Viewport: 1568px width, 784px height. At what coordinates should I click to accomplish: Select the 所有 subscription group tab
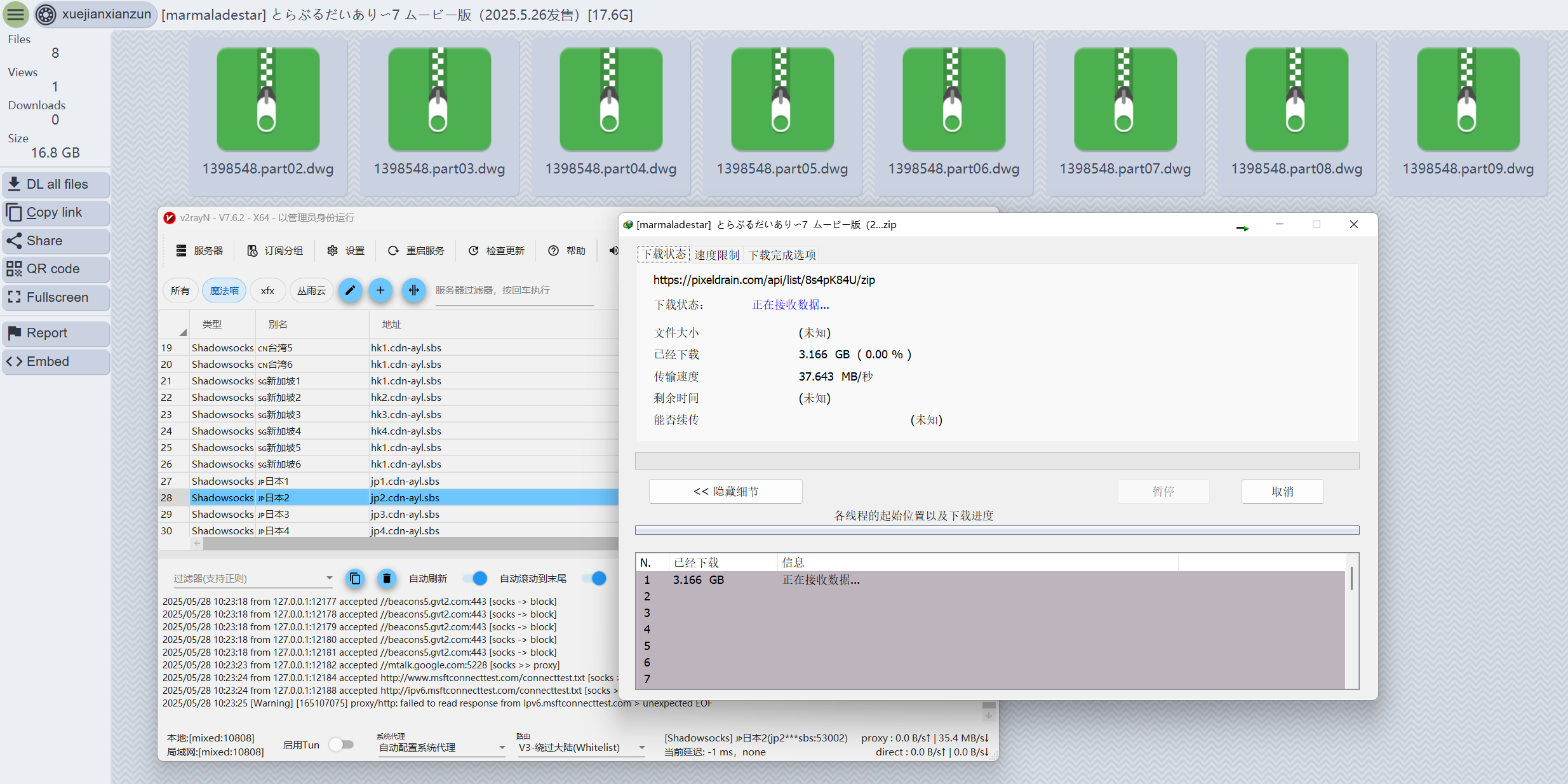pyautogui.click(x=180, y=290)
